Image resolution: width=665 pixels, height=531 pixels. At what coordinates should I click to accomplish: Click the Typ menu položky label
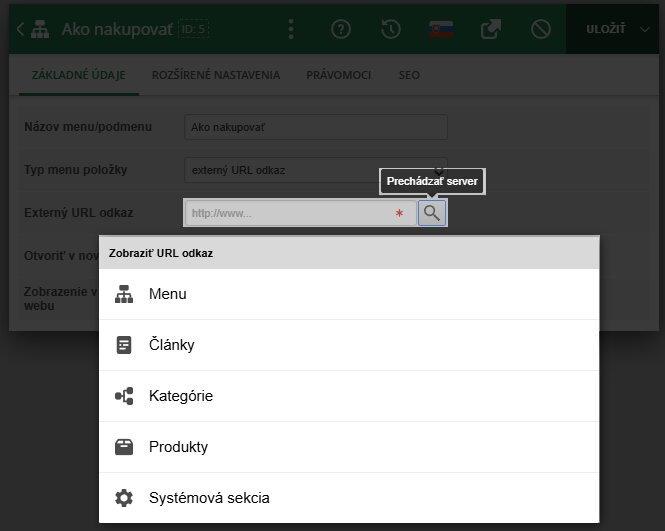pos(75,170)
